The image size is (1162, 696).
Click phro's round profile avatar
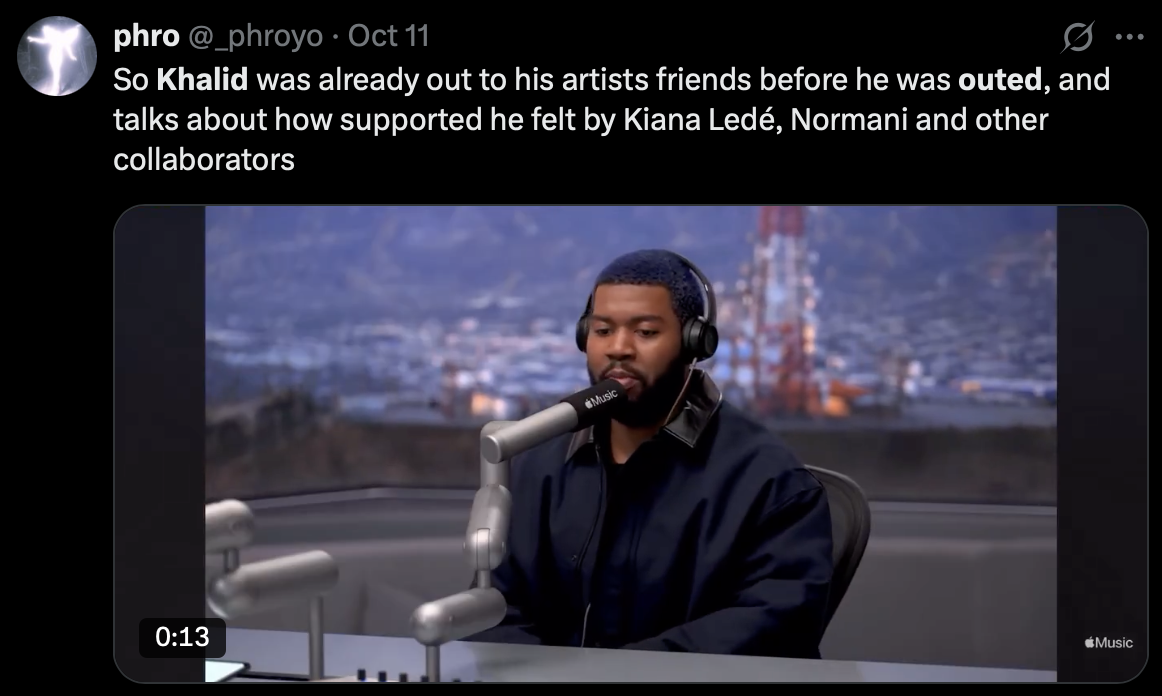point(56,56)
